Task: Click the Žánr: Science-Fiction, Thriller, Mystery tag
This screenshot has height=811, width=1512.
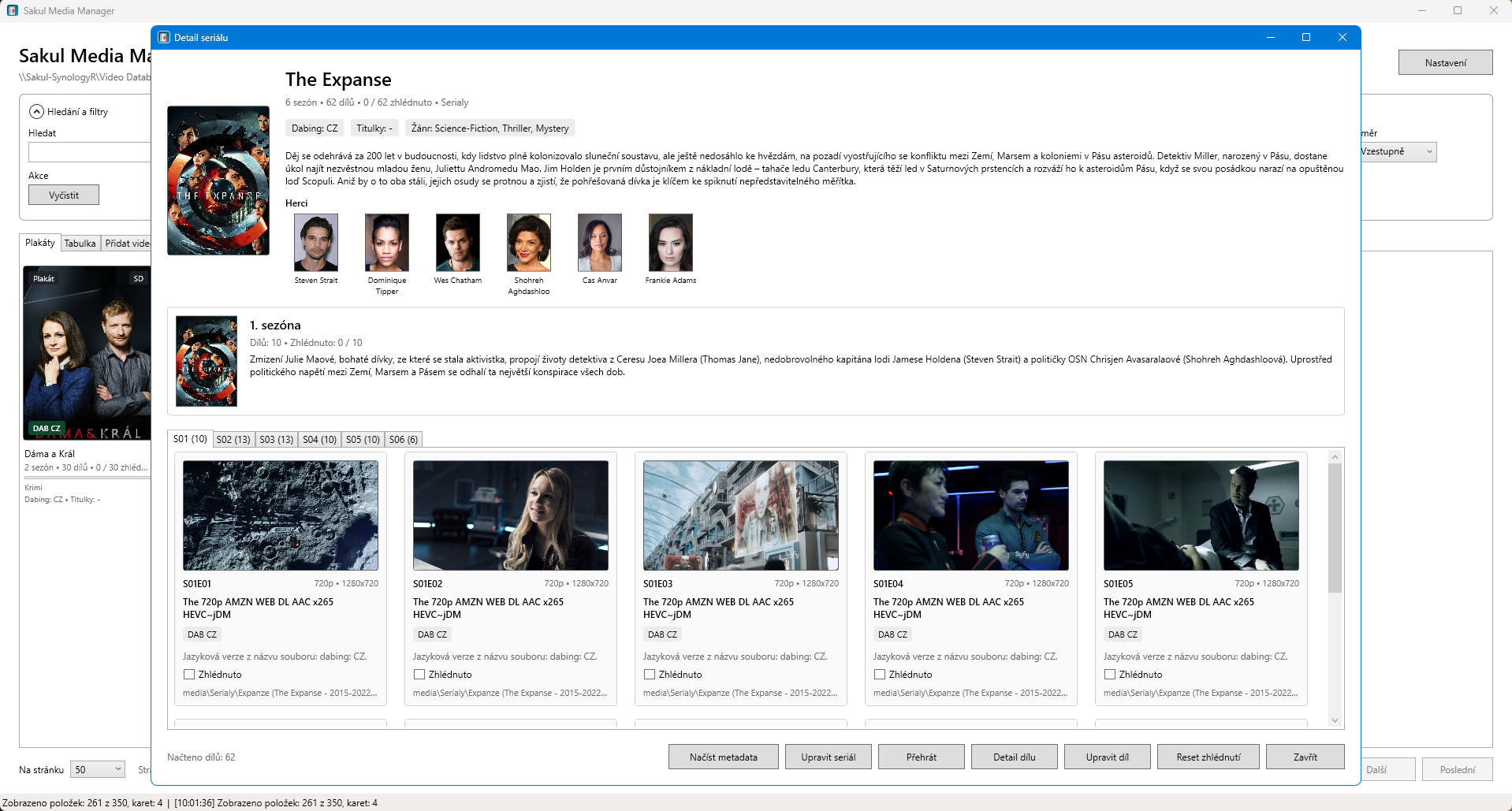Action: (490, 128)
